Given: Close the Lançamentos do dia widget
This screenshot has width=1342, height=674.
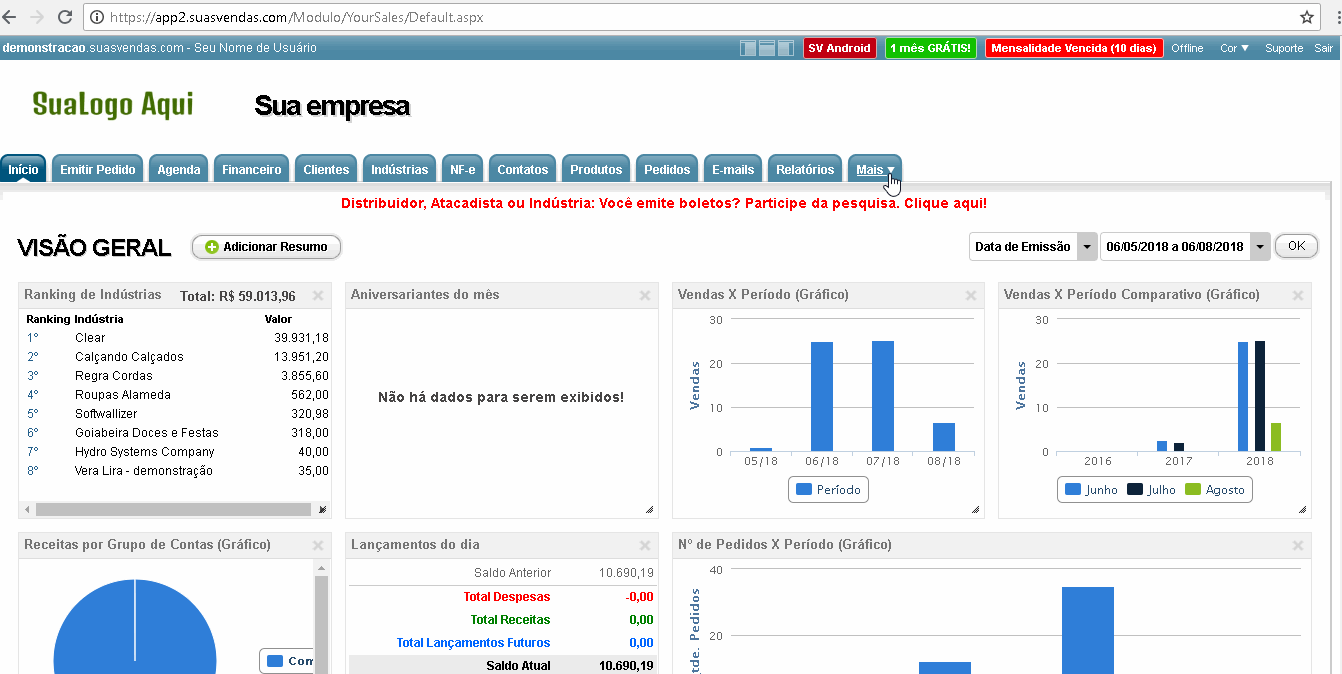Looking at the screenshot, I should coord(645,545).
